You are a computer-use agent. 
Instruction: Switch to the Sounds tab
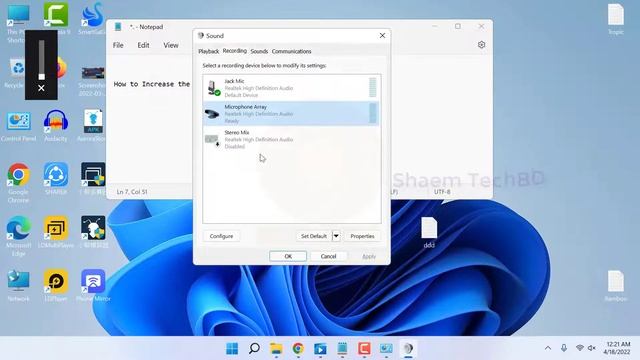coord(259,51)
